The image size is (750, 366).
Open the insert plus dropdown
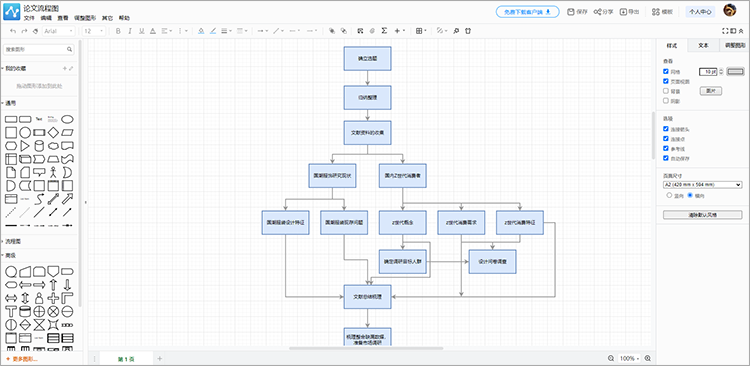(399, 31)
